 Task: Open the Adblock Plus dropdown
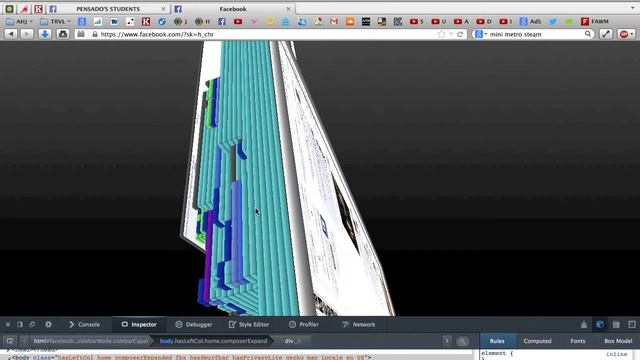(626, 34)
